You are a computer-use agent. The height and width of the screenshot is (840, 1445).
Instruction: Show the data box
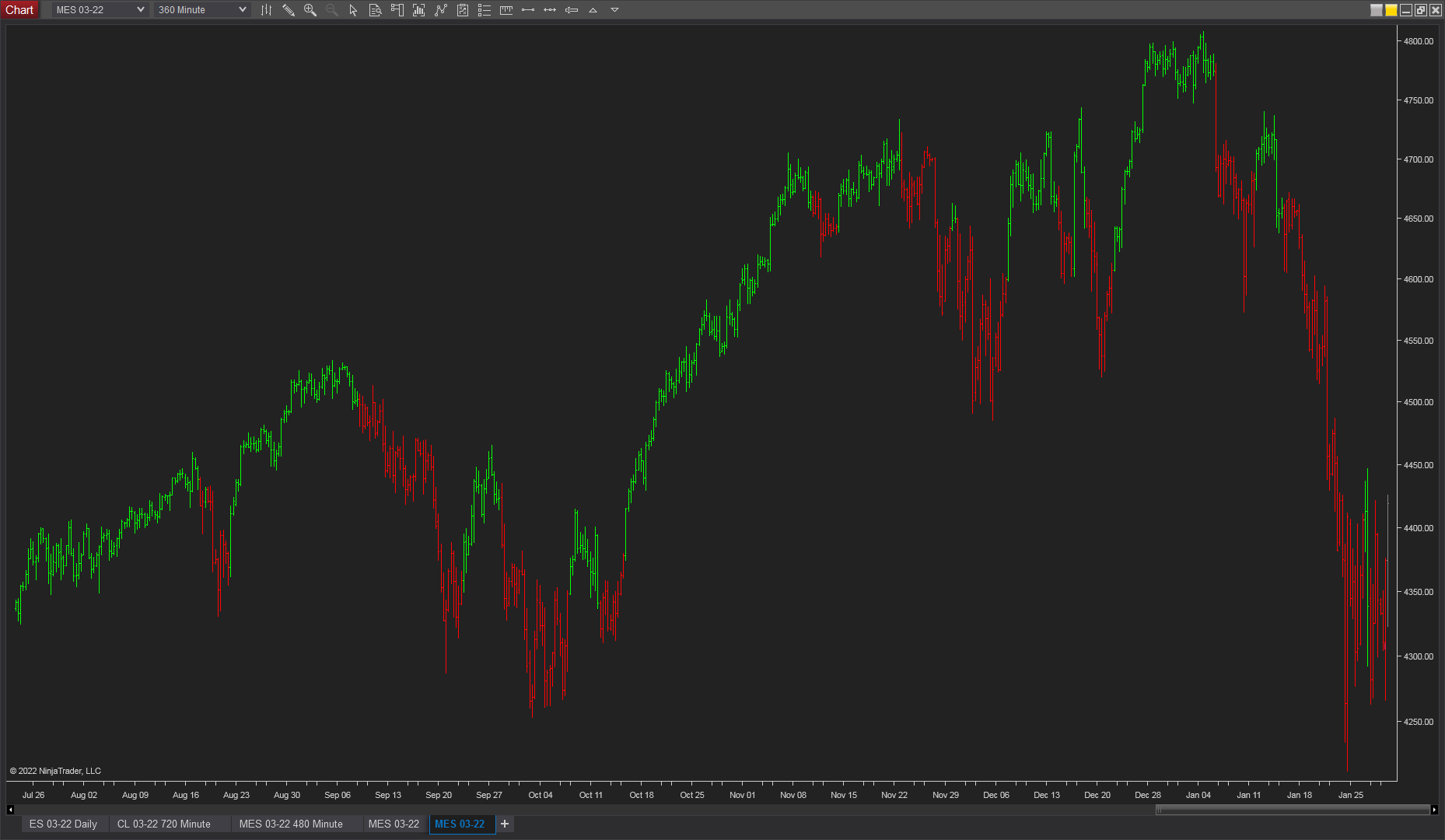coord(375,10)
